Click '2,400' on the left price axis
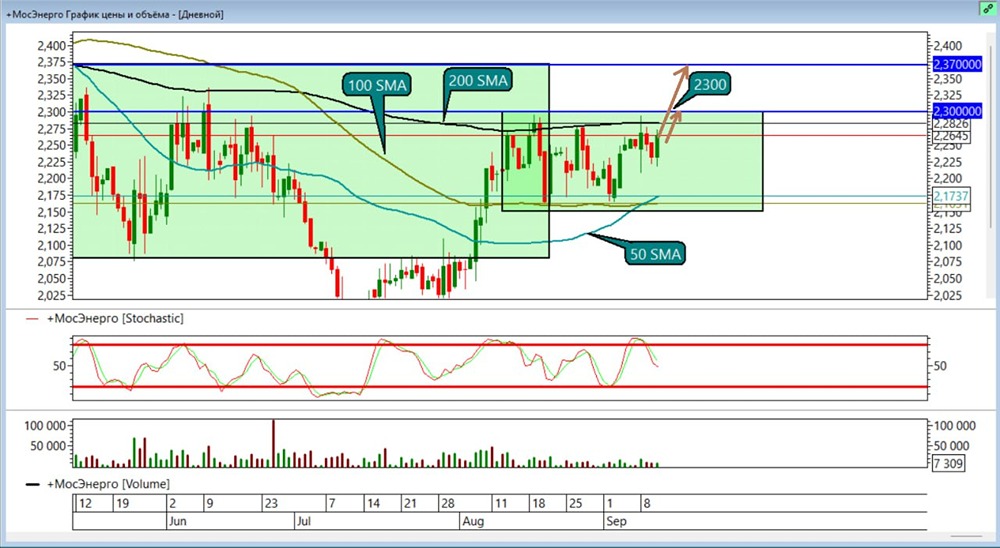Screen dimensions: 1000x548 click(x=51, y=45)
